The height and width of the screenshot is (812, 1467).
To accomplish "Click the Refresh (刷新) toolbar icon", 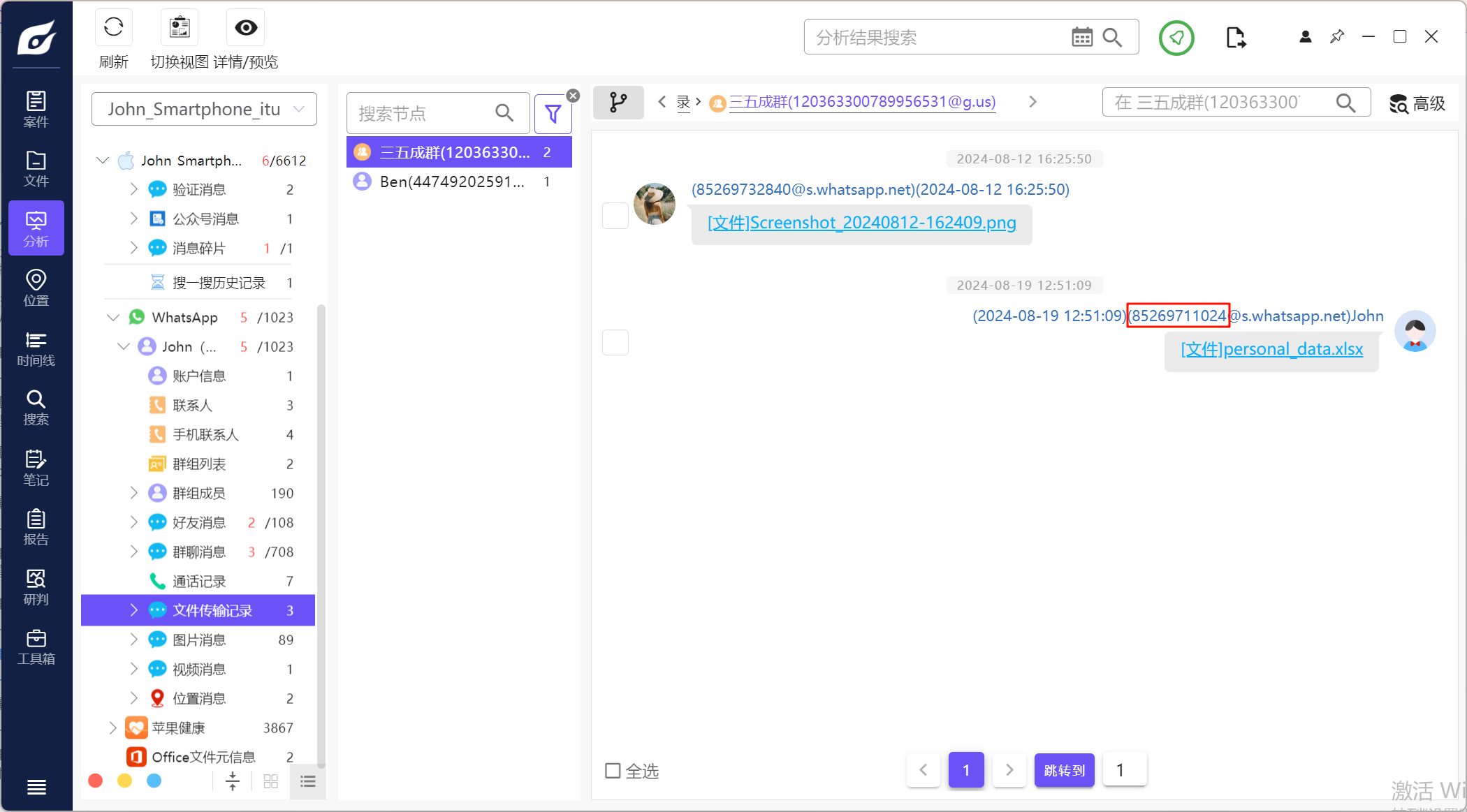I will point(113,28).
